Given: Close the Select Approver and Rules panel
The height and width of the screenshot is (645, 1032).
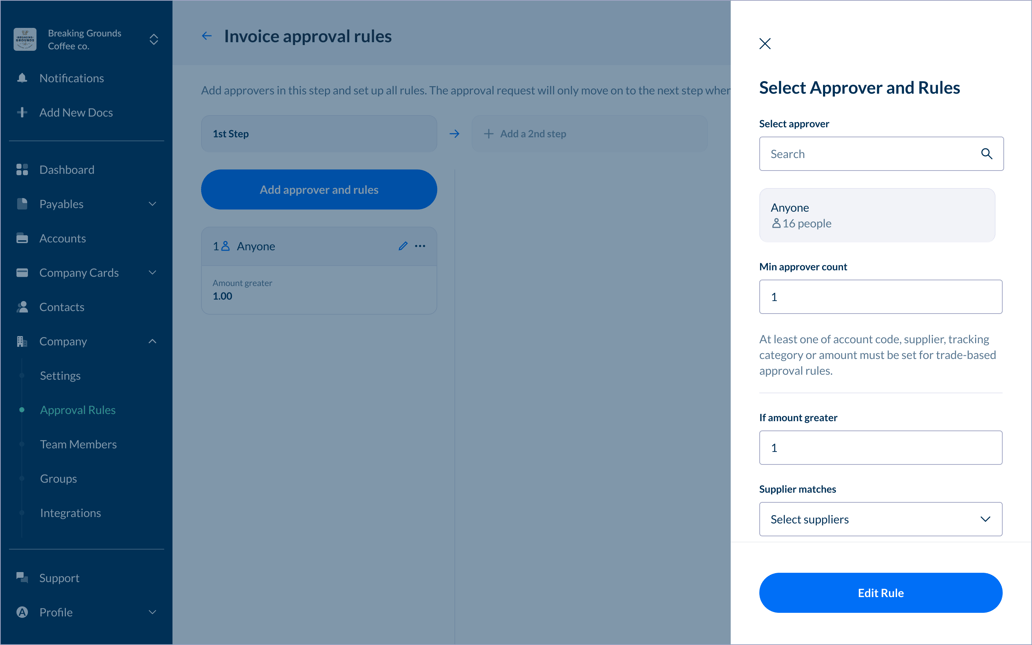Looking at the screenshot, I should pyautogui.click(x=765, y=43).
